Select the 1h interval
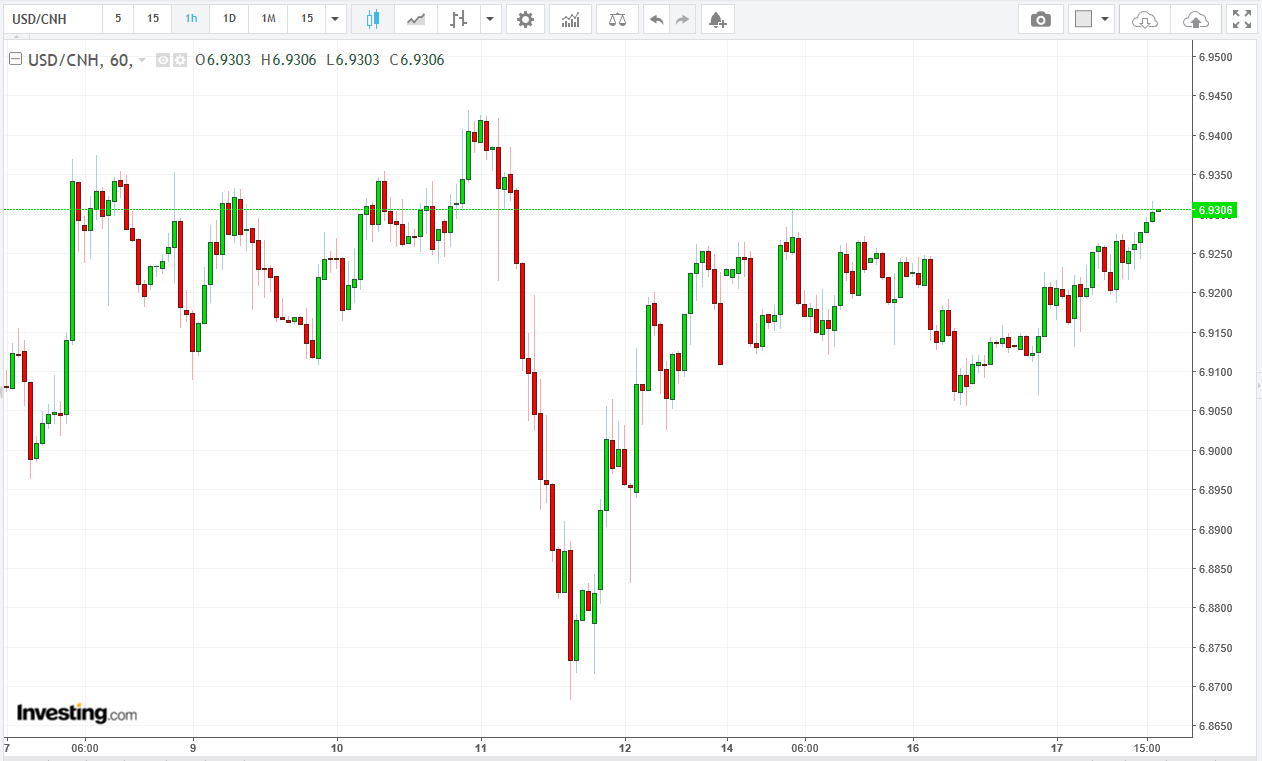1262x761 pixels. (191, 19)
